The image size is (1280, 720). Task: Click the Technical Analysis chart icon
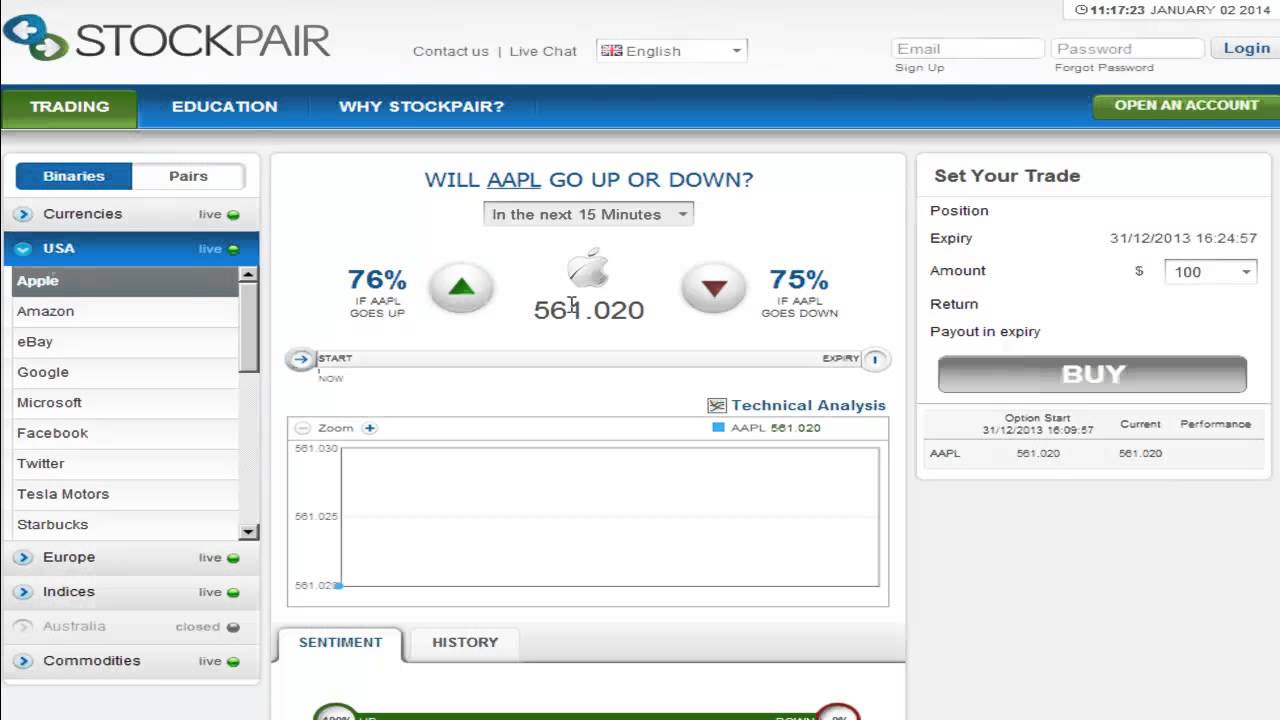[x=717, y=405]
